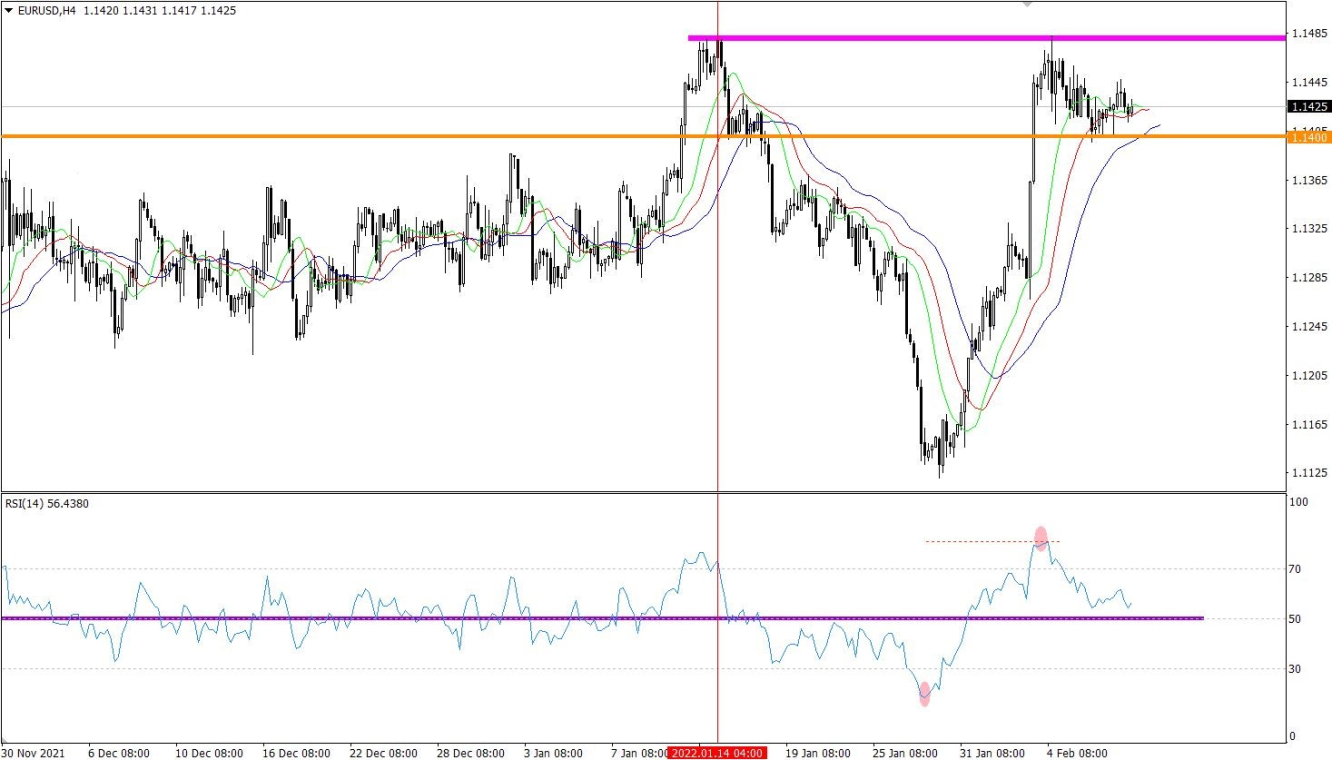Click the 1.1125 price scale label
Viewport: 1332px width, 760px height.
point(1309,474)
